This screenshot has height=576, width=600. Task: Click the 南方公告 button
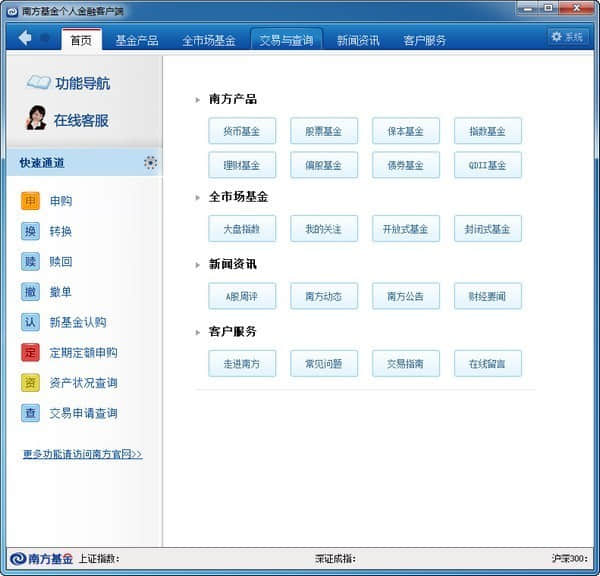[406, 296]
